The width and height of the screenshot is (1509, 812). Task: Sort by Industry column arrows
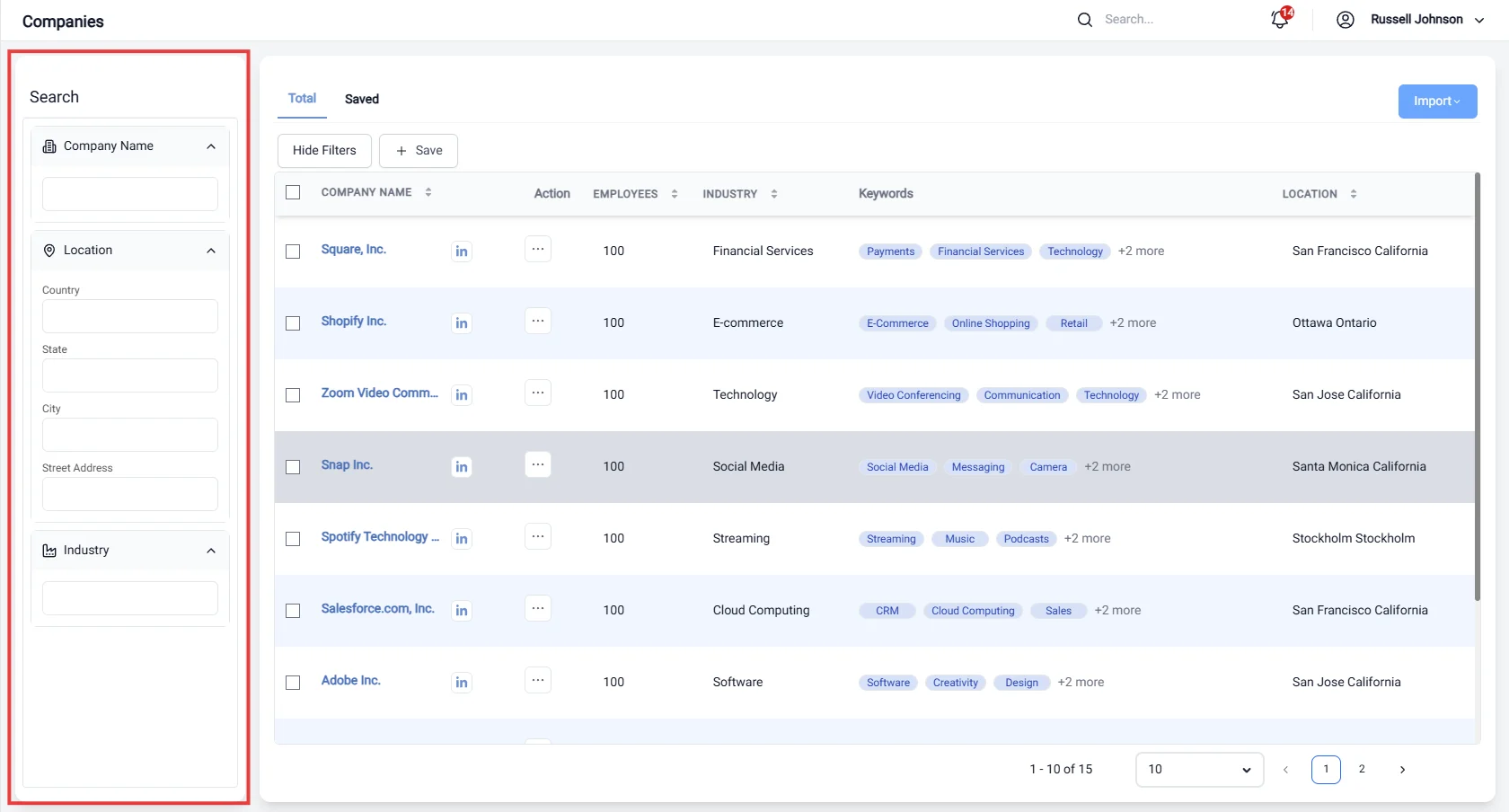774,194
